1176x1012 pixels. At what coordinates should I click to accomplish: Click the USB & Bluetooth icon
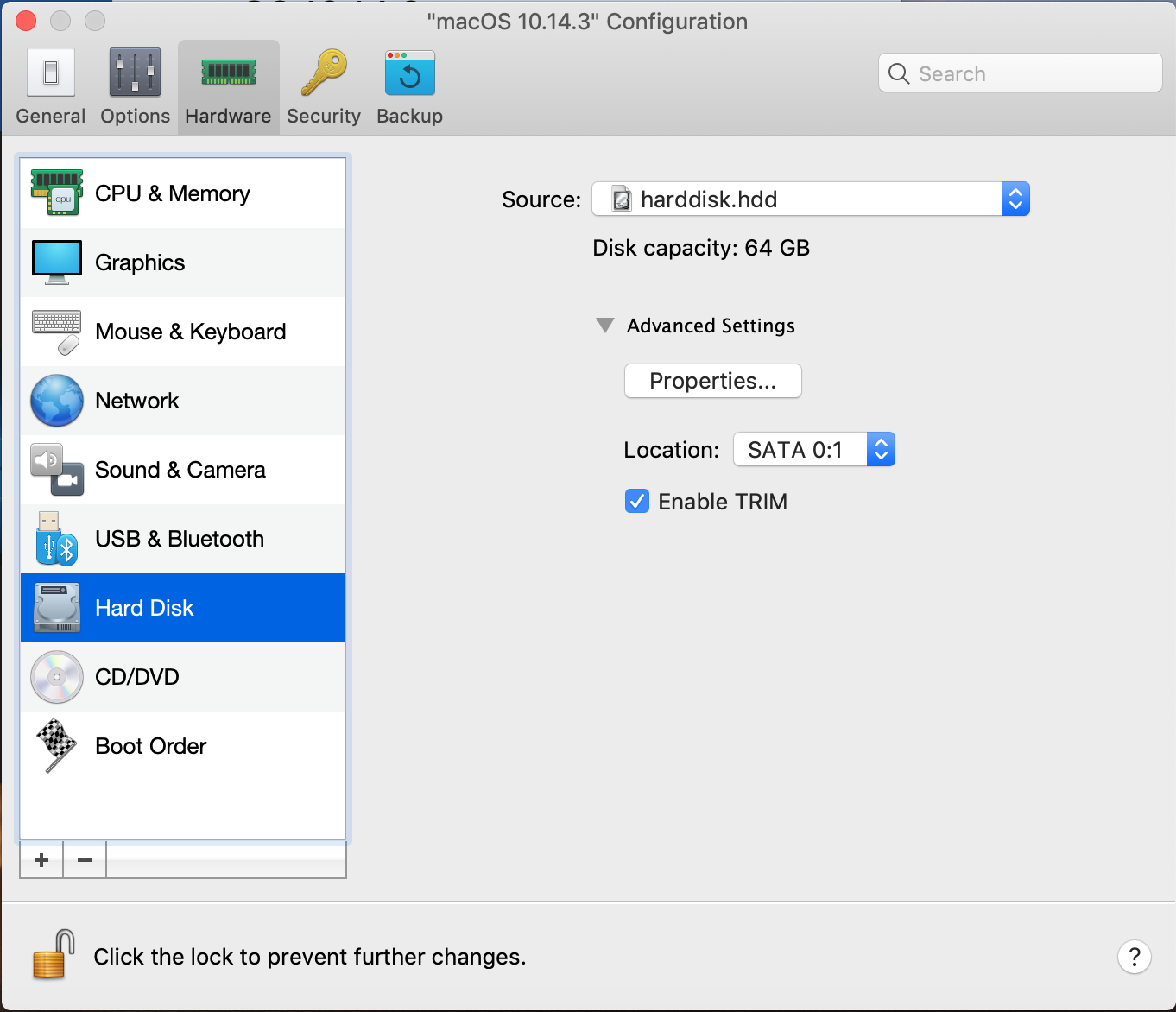[57, 539]
